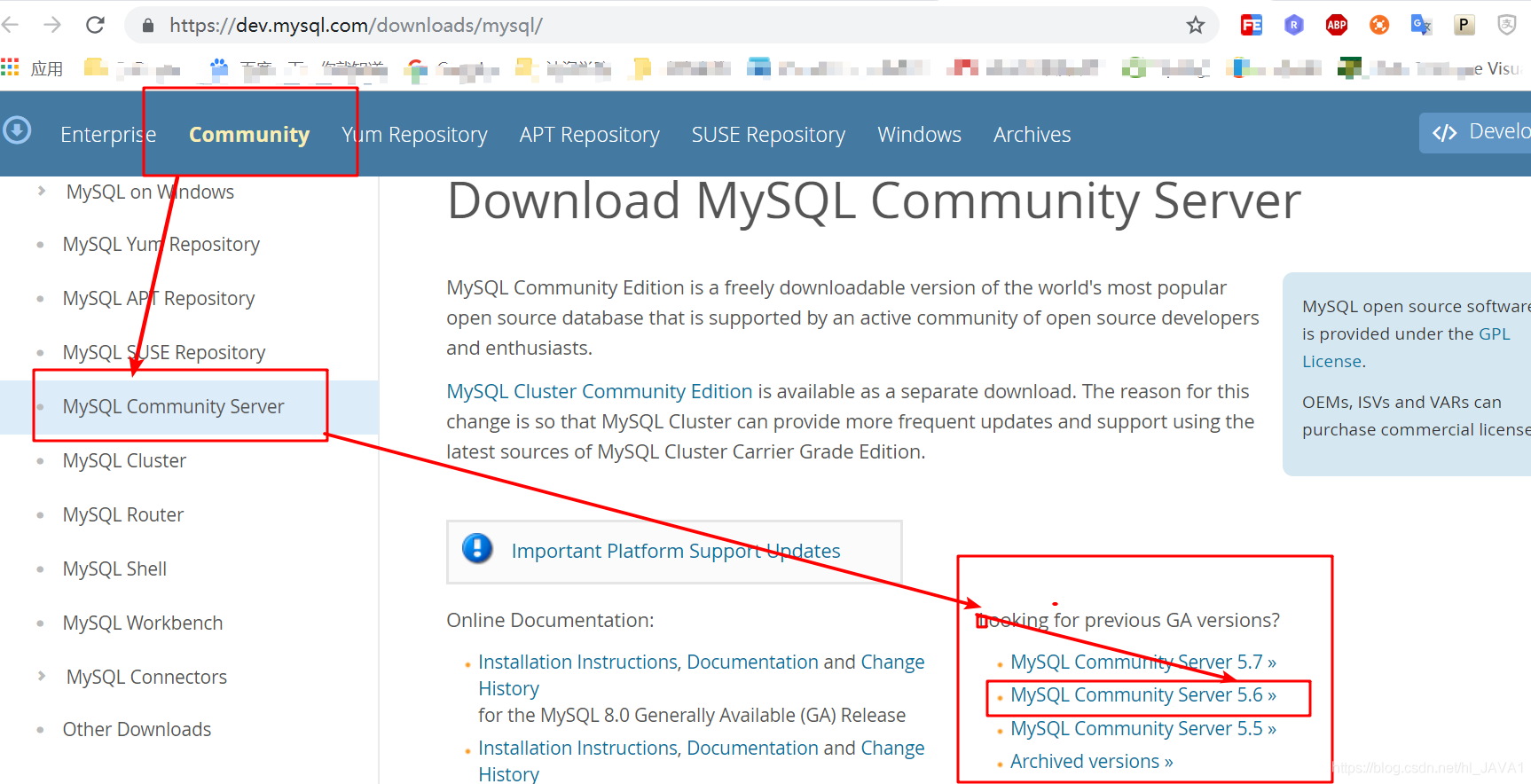The height and width of the screenshot is (784, 1531).
Task: Click the lock icon in address bar
Action: [x=148, y=26]
